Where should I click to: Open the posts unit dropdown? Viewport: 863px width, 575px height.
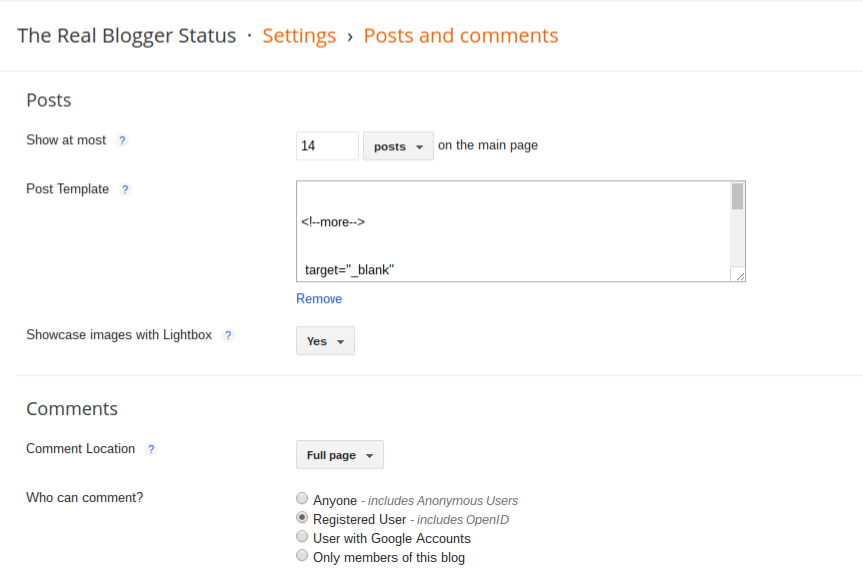click(398, 146)
